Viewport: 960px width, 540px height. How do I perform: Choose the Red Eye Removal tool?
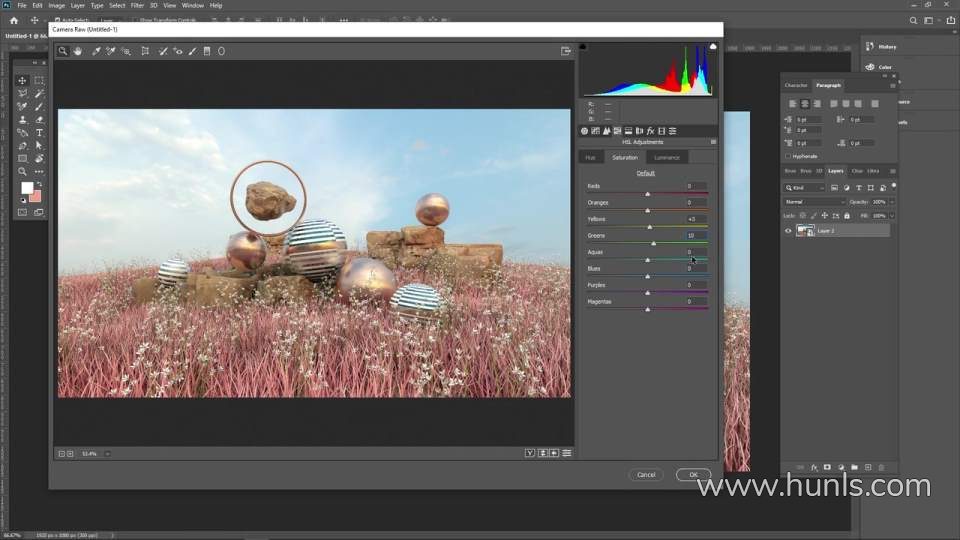click(x=178, y=51)
